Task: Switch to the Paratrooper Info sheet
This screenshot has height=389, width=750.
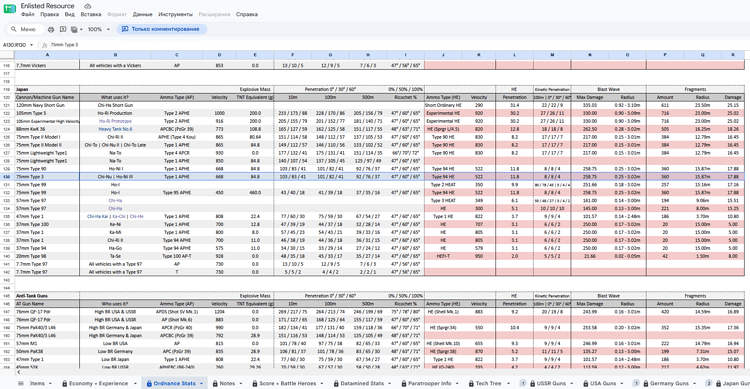Action: tap(431, 383)
